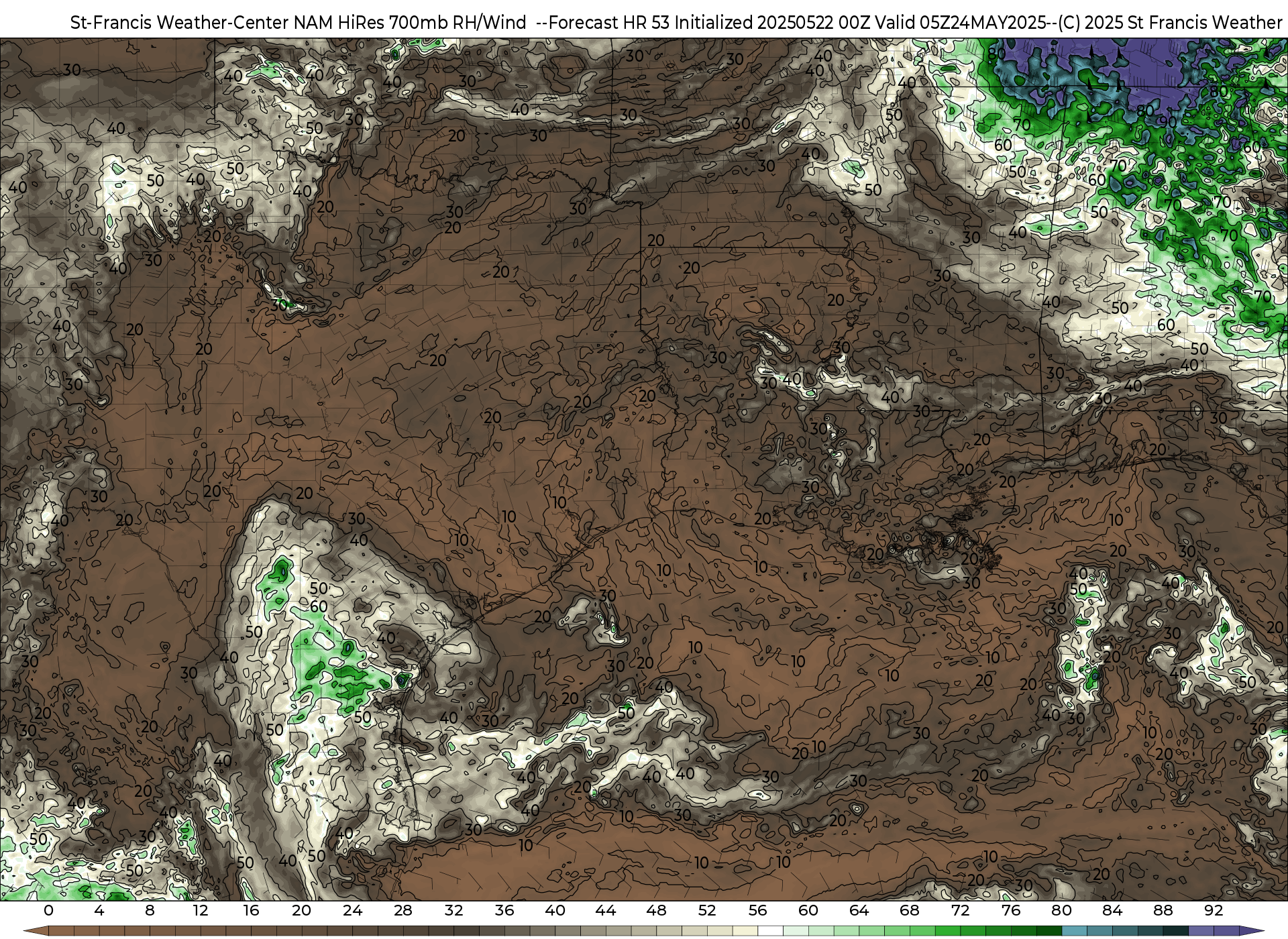Click the colorbar tick label '24'
Image resolution: width=1288 pixels, height=939 pixels.
pos(352,910)
